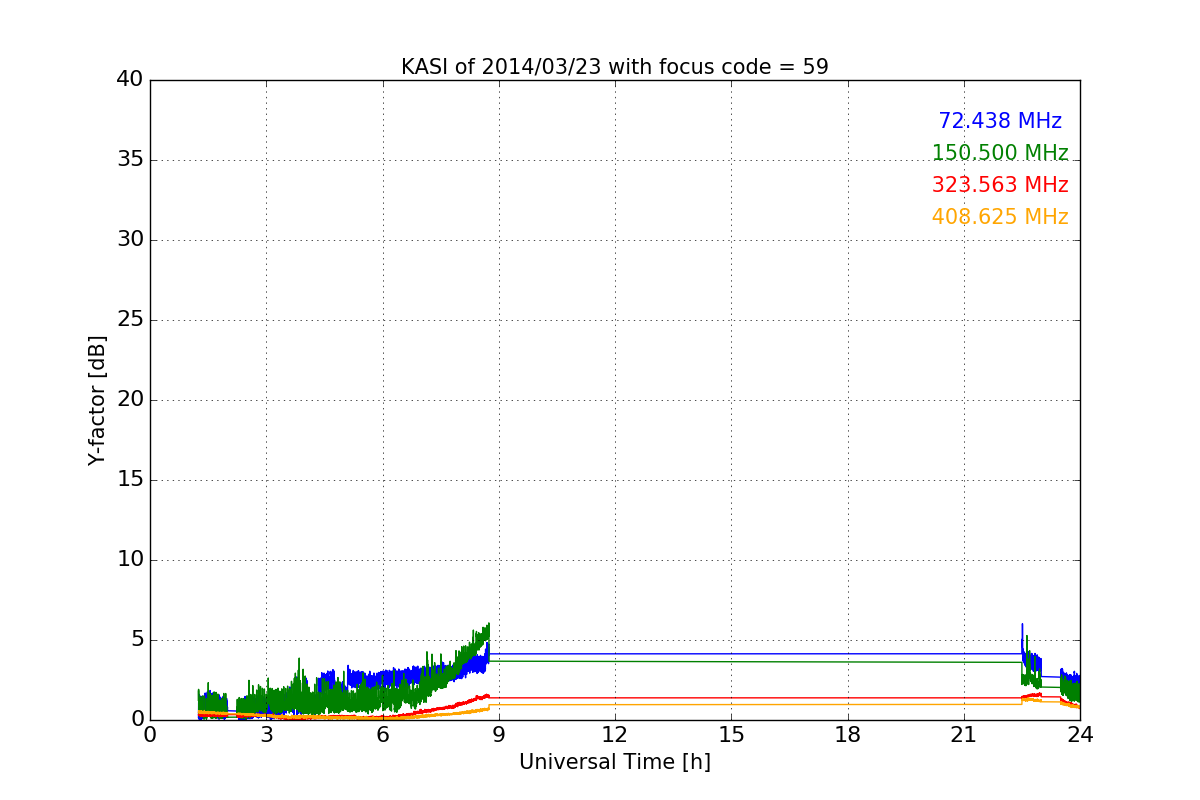Click the y-axis tick label '35'

pos(130,160)
